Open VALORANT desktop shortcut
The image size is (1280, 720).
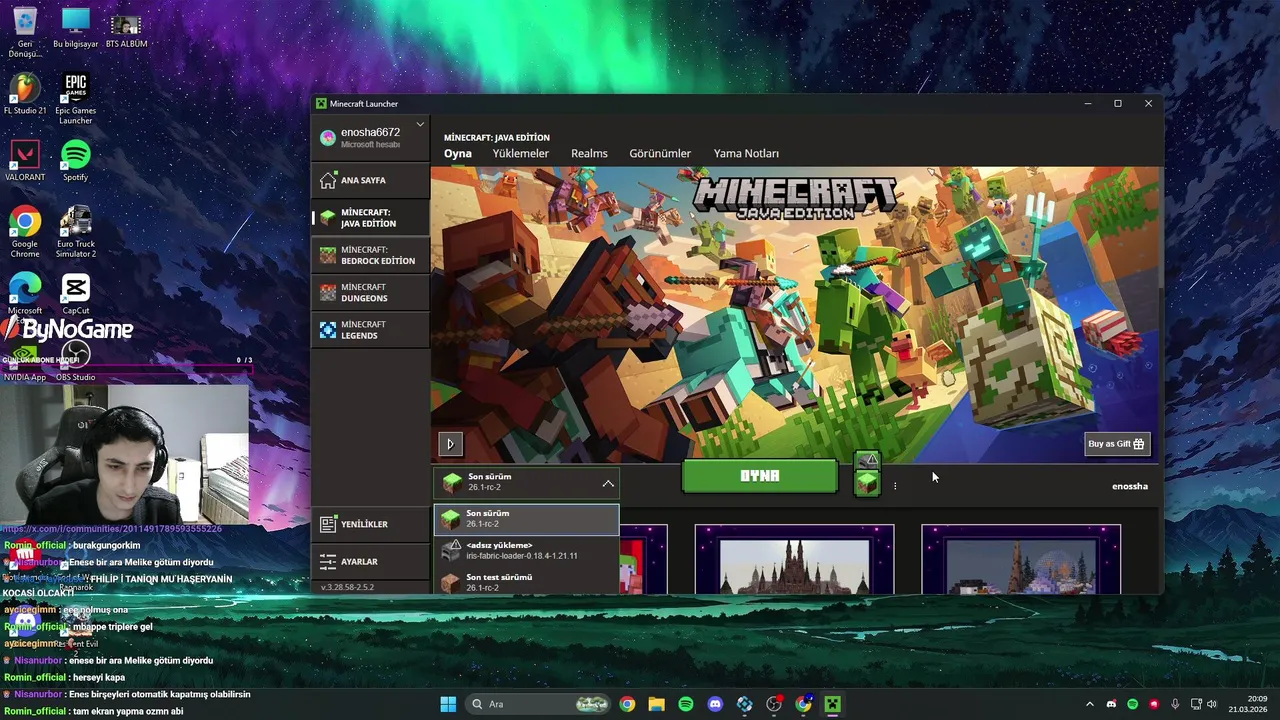pos(25,161)
